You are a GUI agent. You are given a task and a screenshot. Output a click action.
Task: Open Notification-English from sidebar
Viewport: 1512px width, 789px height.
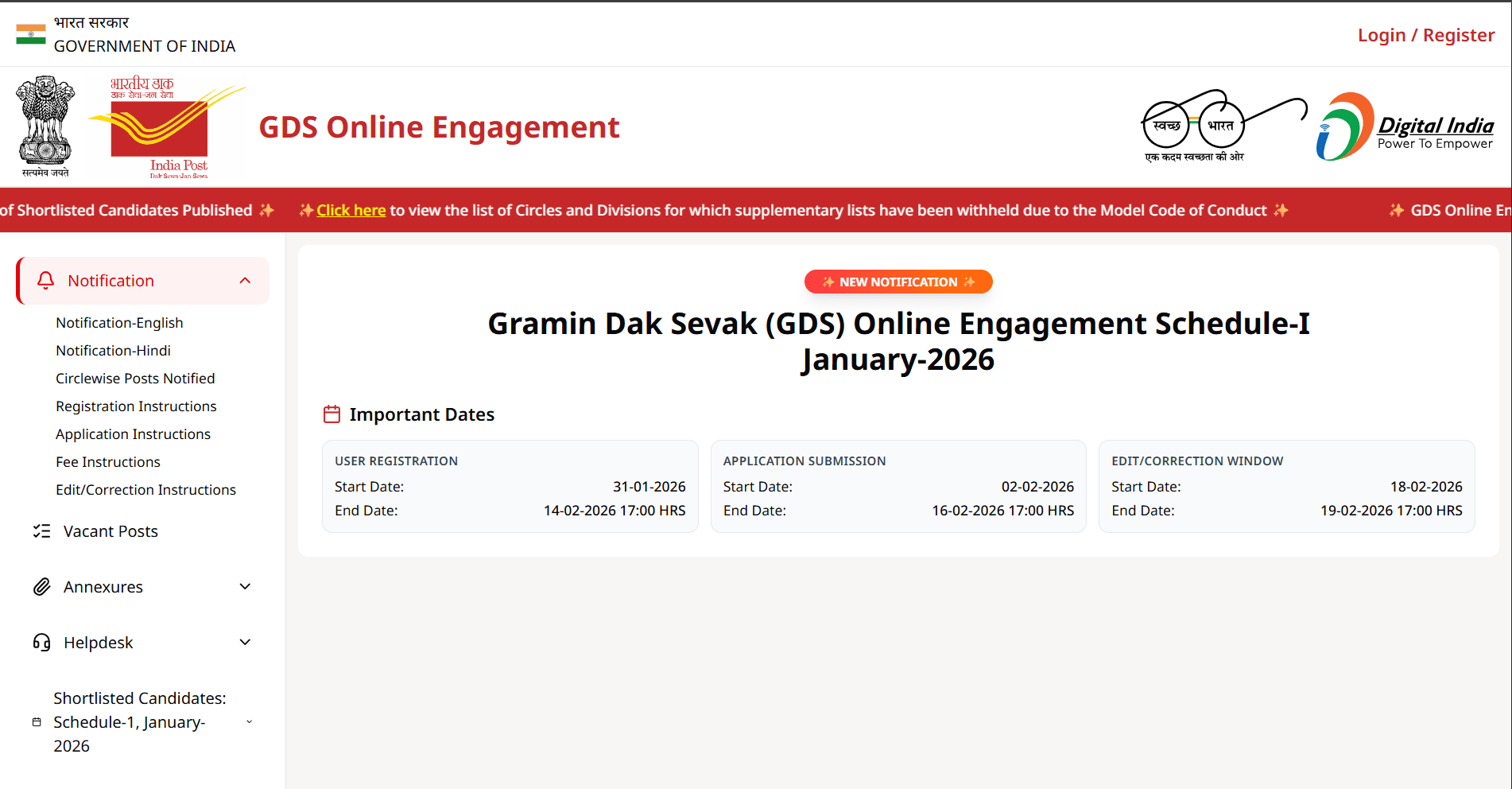(x=119, y=323)
